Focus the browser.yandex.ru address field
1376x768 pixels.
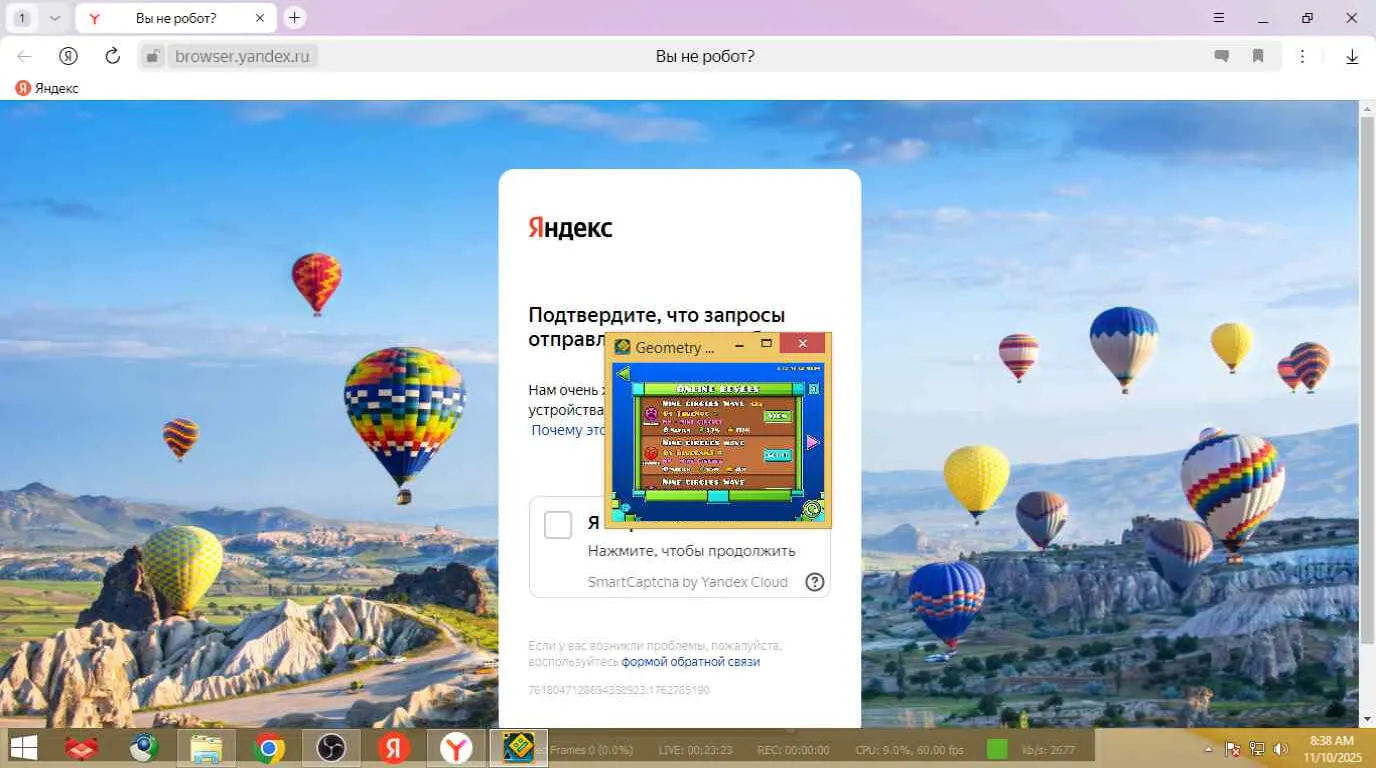tap(242, 56)
